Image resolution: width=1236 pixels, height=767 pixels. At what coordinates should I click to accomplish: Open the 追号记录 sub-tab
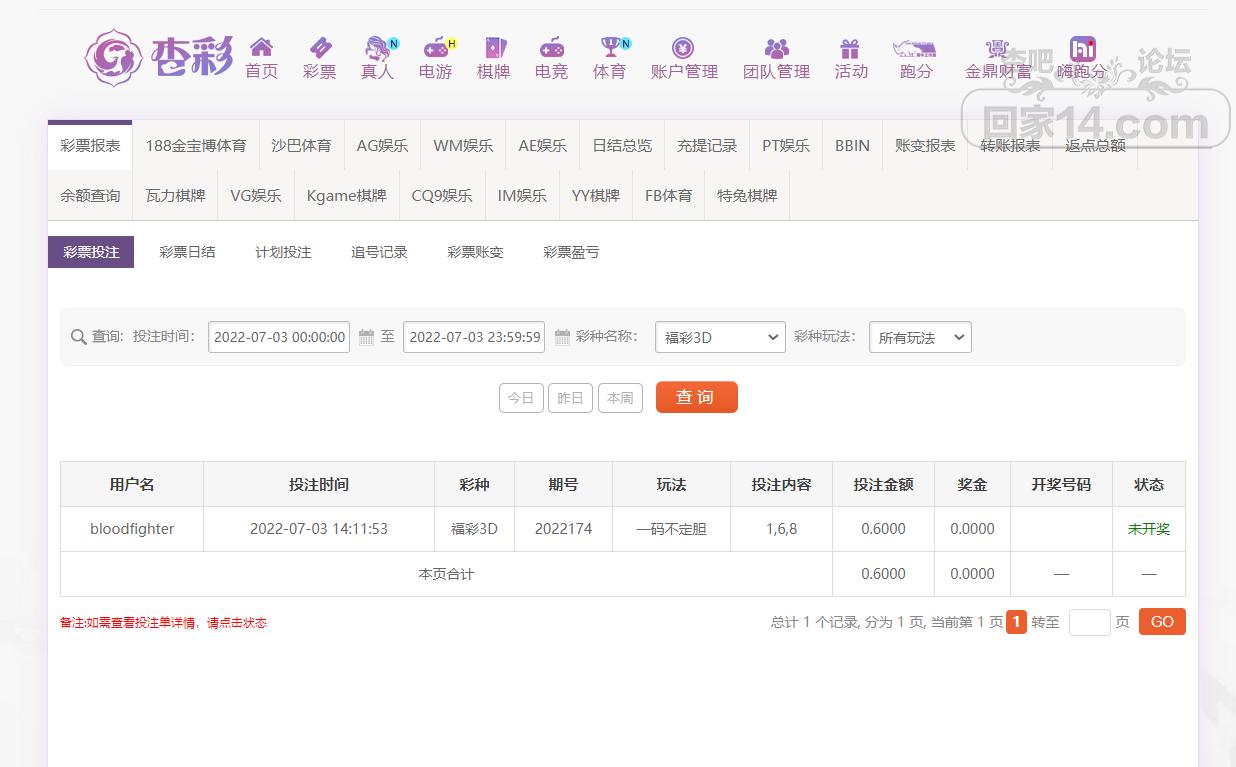pyautogui.click(x=379, y=252)
